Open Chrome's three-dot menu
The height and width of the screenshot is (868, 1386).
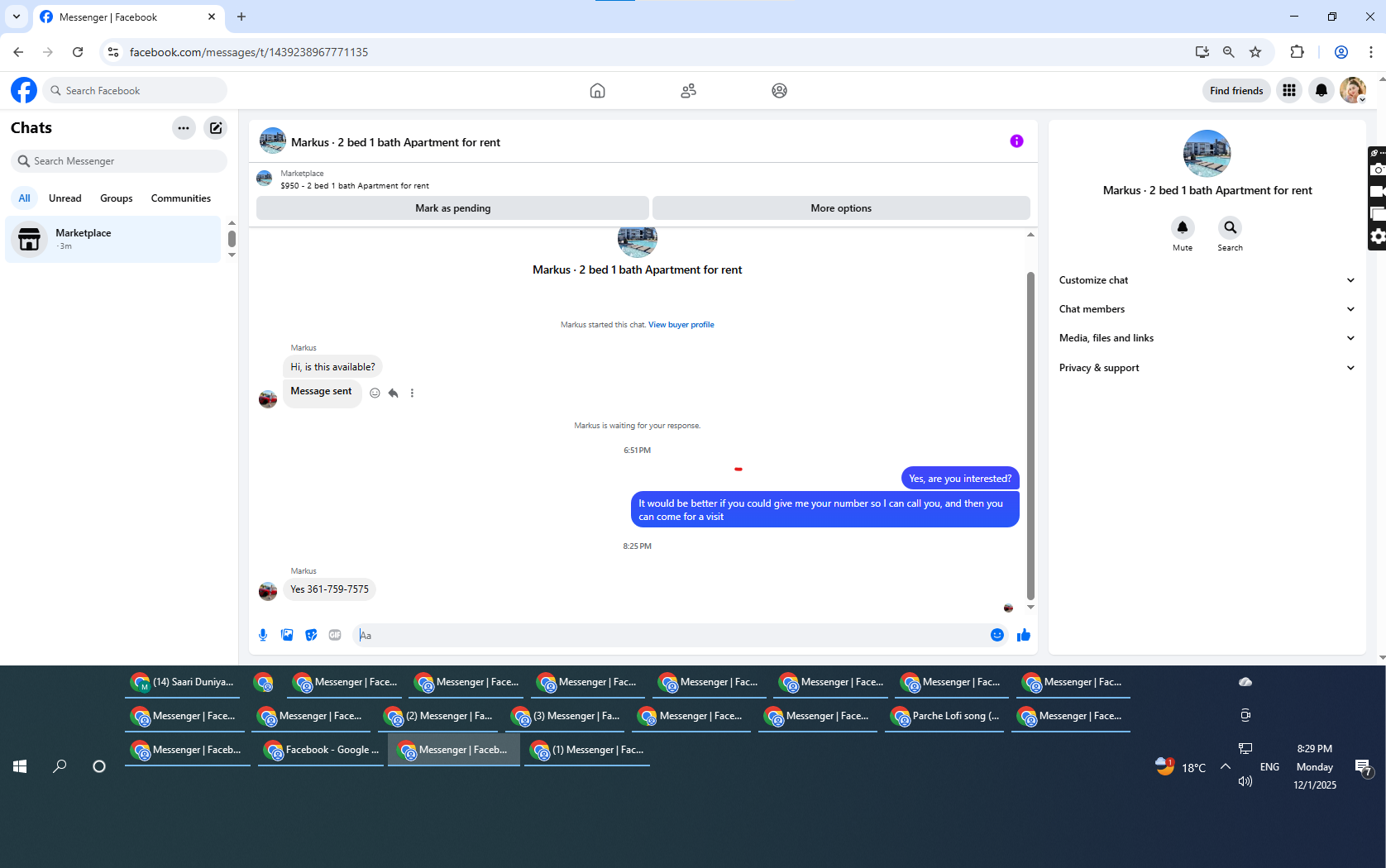point(1371,52)
